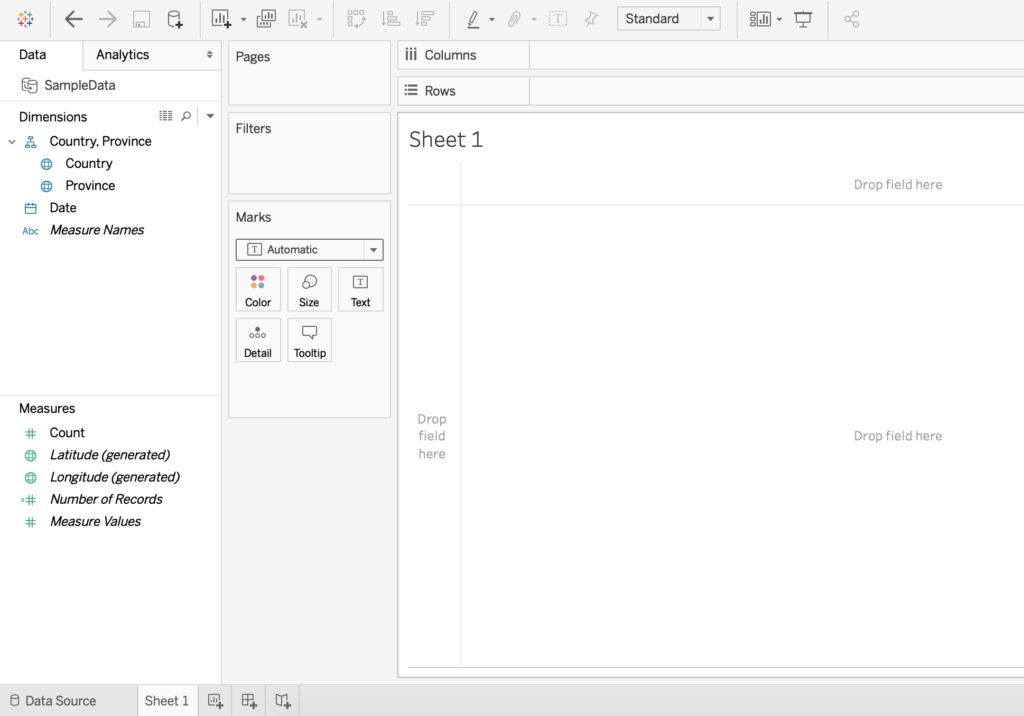Click the Color button in Marks card
This screenshot has height=716, width=1024.
[258, 290]
